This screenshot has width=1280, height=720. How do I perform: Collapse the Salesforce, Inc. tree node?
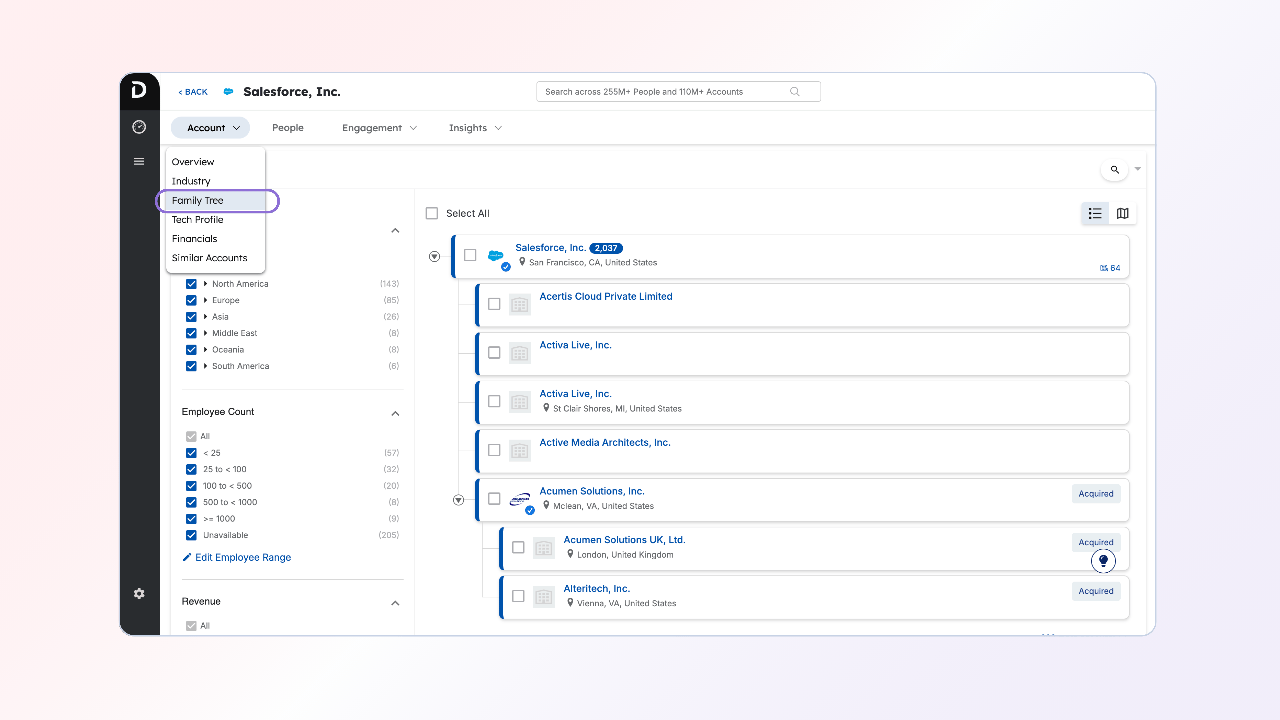pyautogui.click(x=434, y=256)
